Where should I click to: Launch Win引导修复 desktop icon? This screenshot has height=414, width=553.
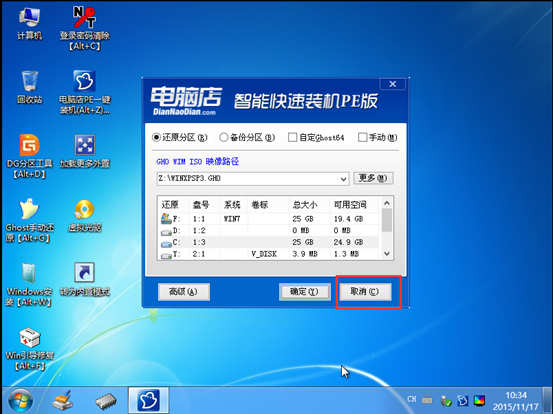coord(30,349)
